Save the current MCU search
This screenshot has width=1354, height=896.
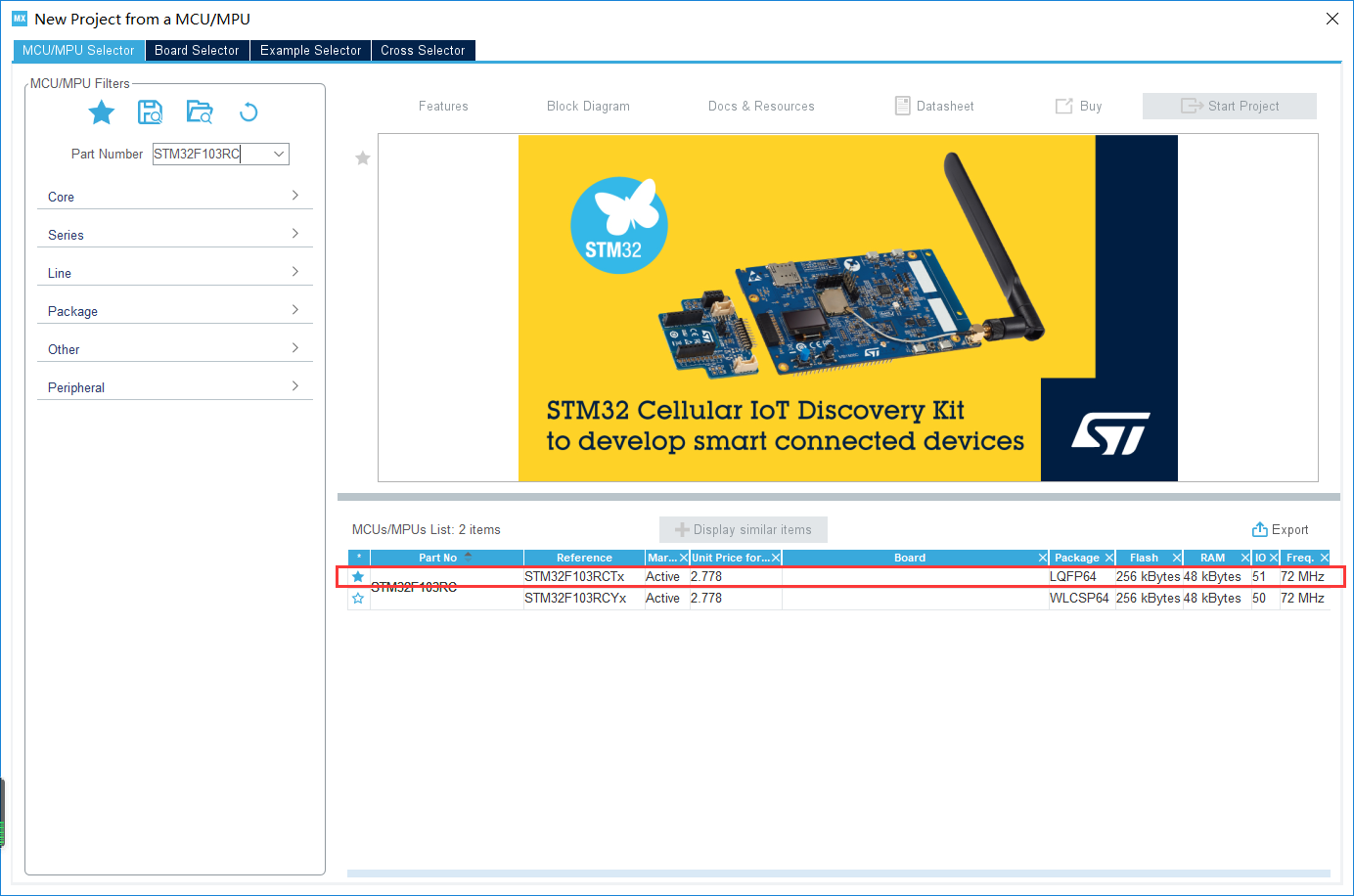coord(150,112)
